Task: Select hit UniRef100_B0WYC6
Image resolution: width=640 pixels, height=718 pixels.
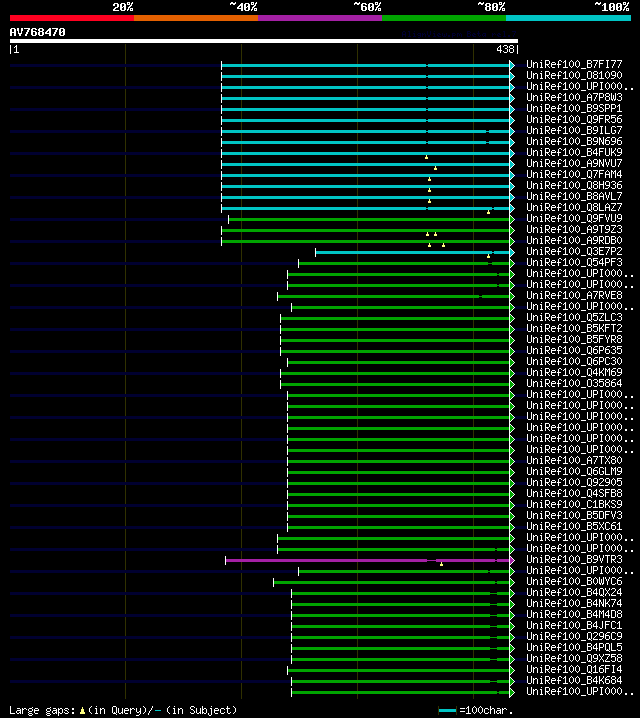Action: click(x=574, y=581)
